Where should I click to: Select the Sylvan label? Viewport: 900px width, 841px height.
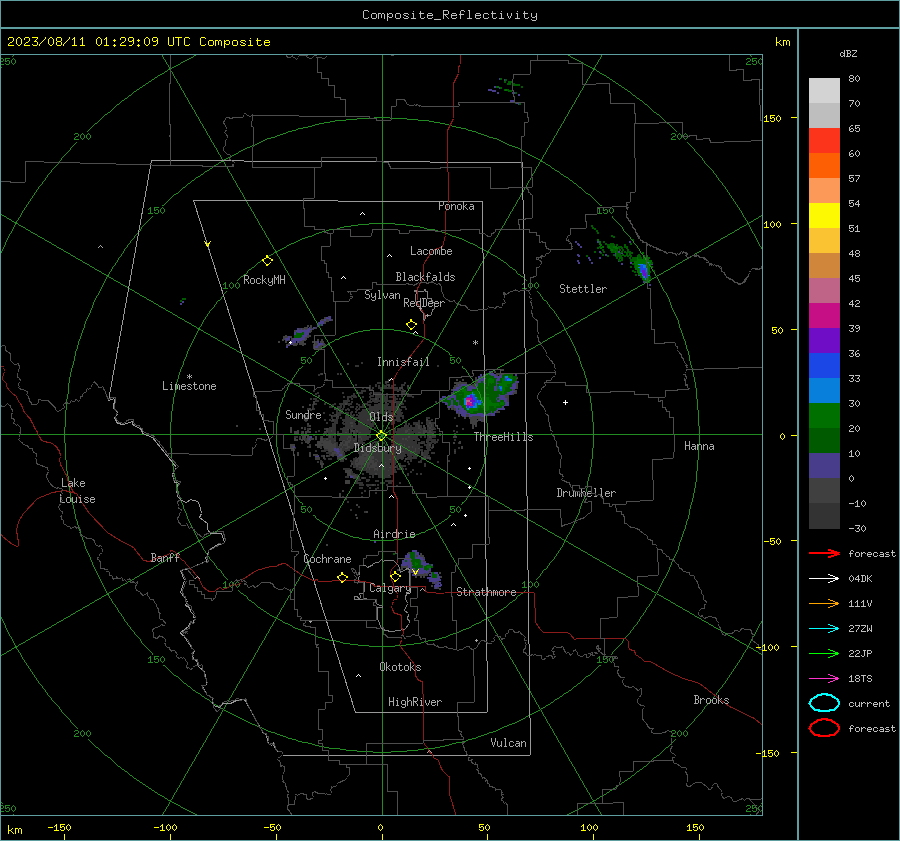(x=382, y=295)
